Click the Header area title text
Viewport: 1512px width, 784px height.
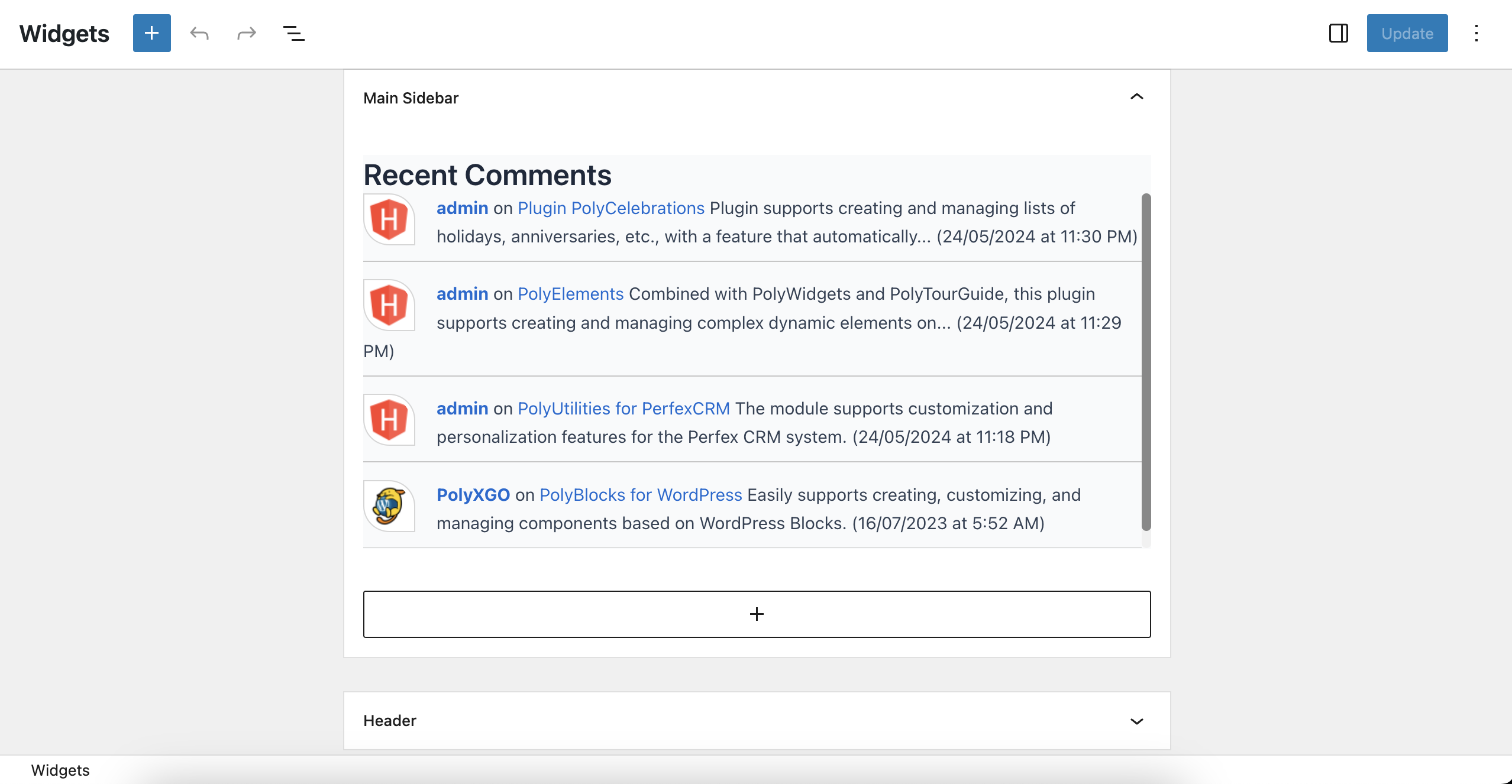click(389, 721)
